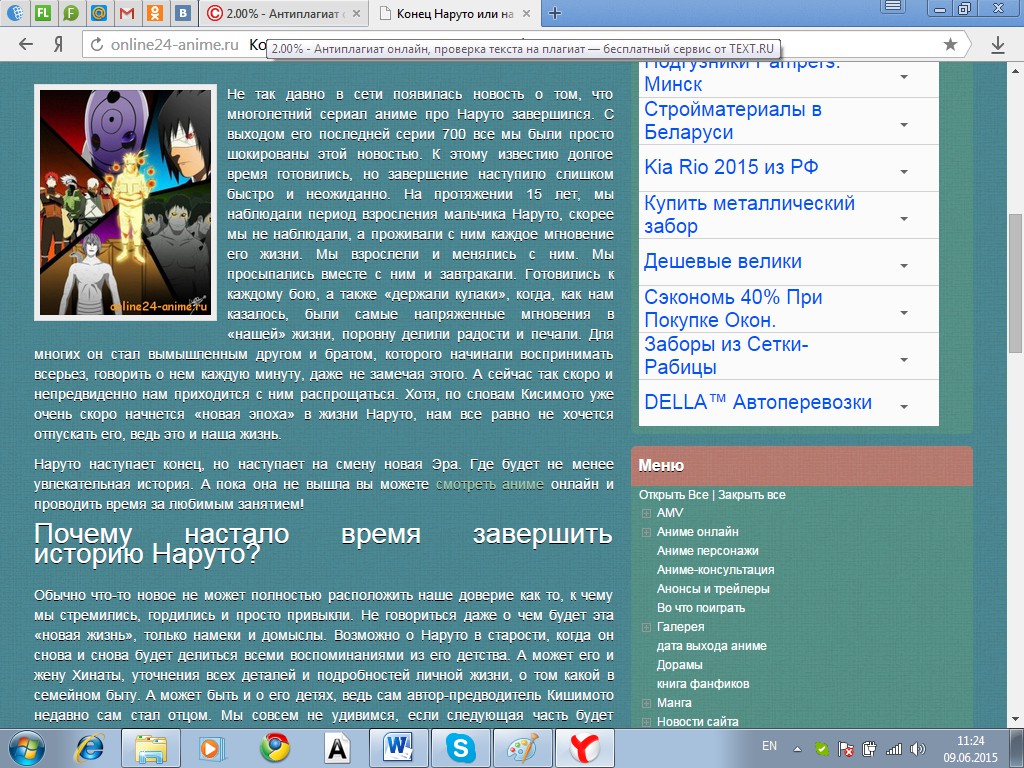Open the Аниме-консультация menu item
The height and width of the screenshot is (768, 1024).
pos(715,569)
